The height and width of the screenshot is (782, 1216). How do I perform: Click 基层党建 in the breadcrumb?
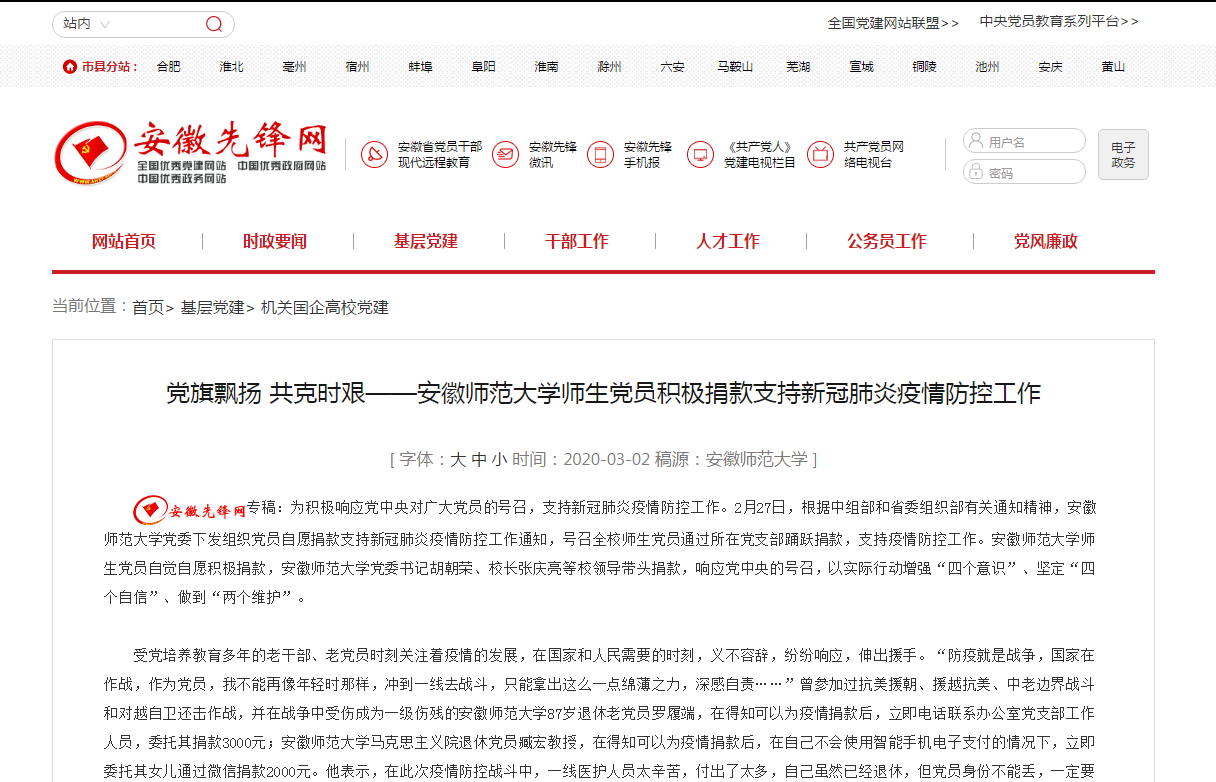tap(212, 307)
